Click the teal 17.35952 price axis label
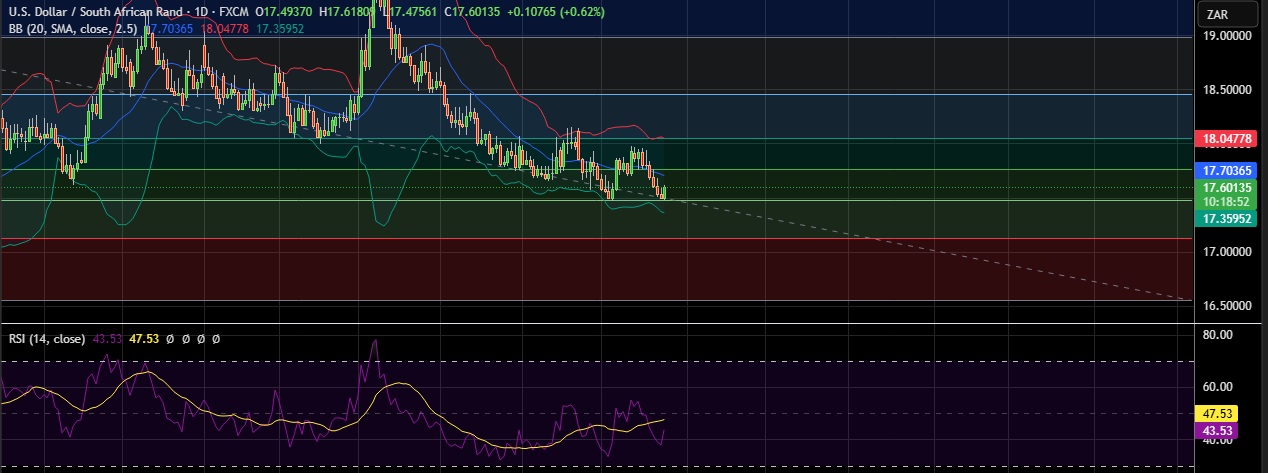The image size is (1268, 473). 1228,218
